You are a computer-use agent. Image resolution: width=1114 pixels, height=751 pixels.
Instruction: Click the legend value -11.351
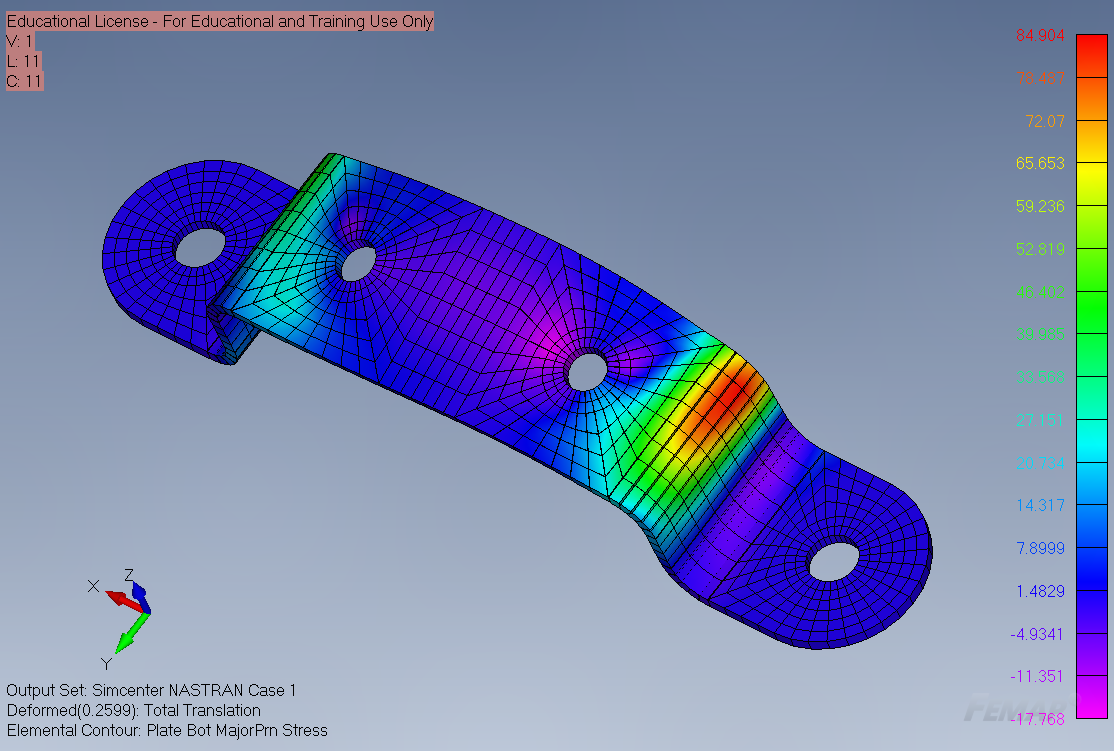[1037, 676]
